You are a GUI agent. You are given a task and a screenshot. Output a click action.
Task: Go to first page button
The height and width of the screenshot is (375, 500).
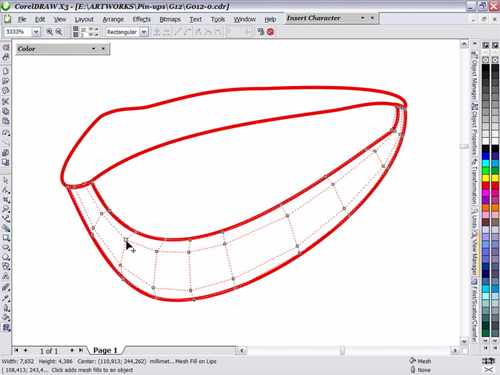point(16,350)
